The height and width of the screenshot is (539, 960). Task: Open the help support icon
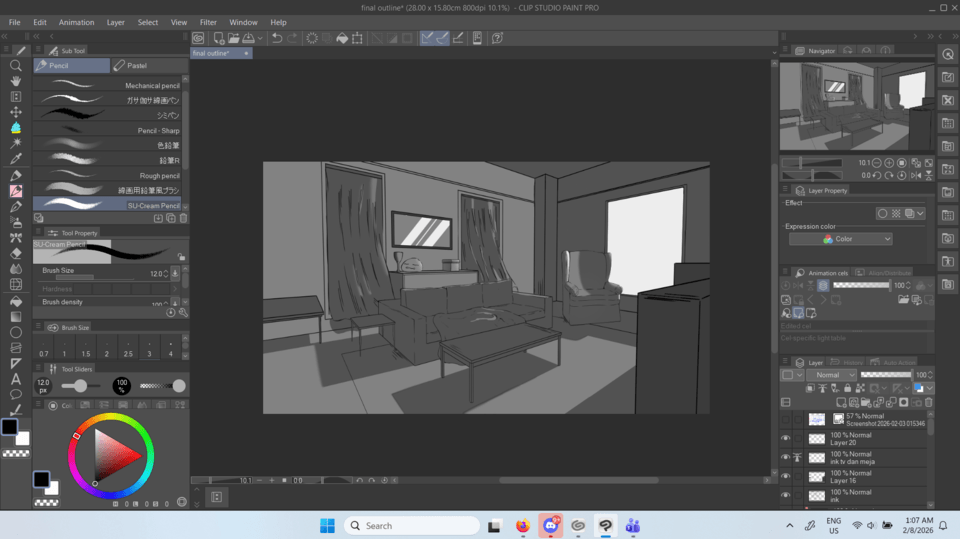coord(497,38)
